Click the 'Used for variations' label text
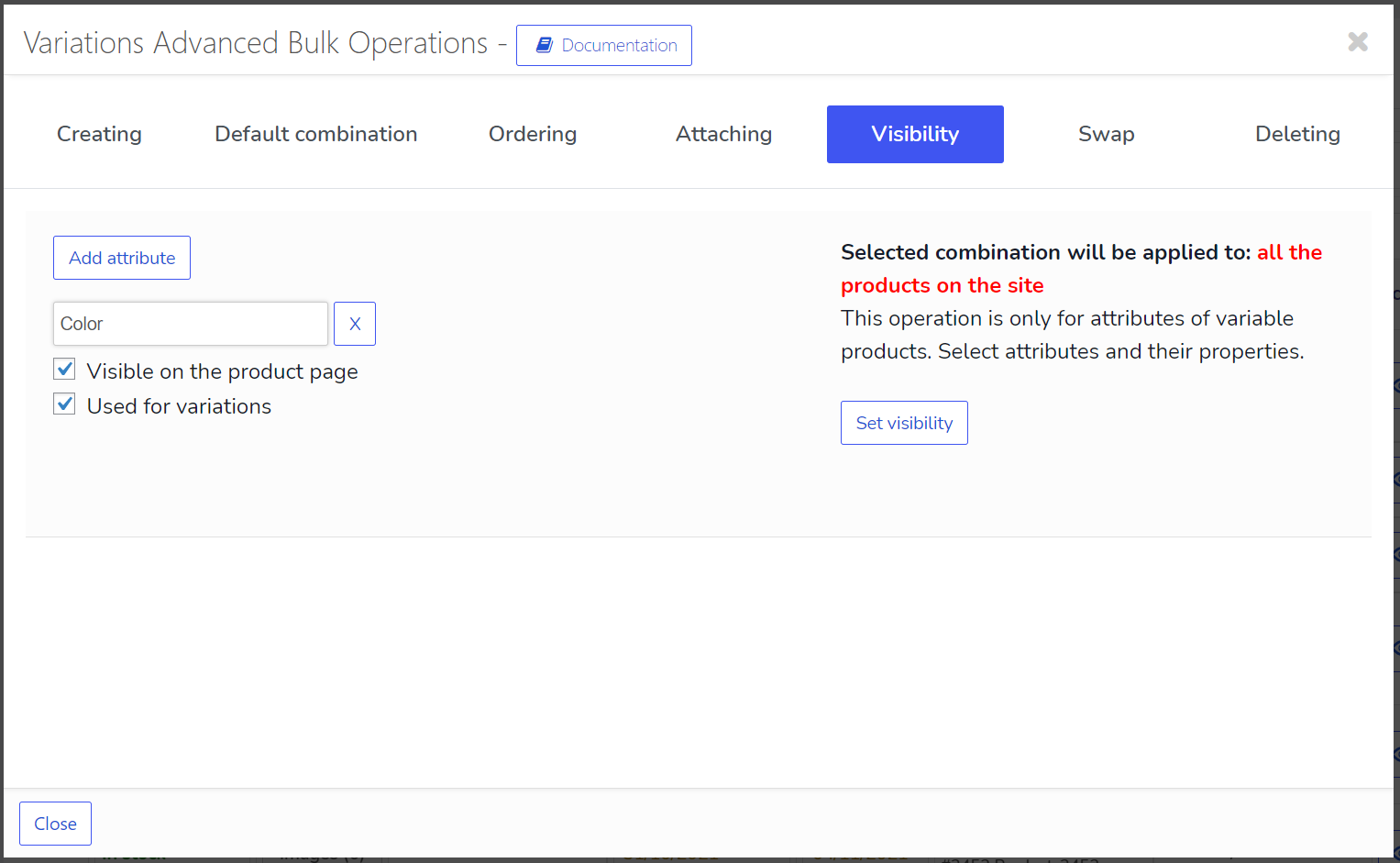 (179, 406)
